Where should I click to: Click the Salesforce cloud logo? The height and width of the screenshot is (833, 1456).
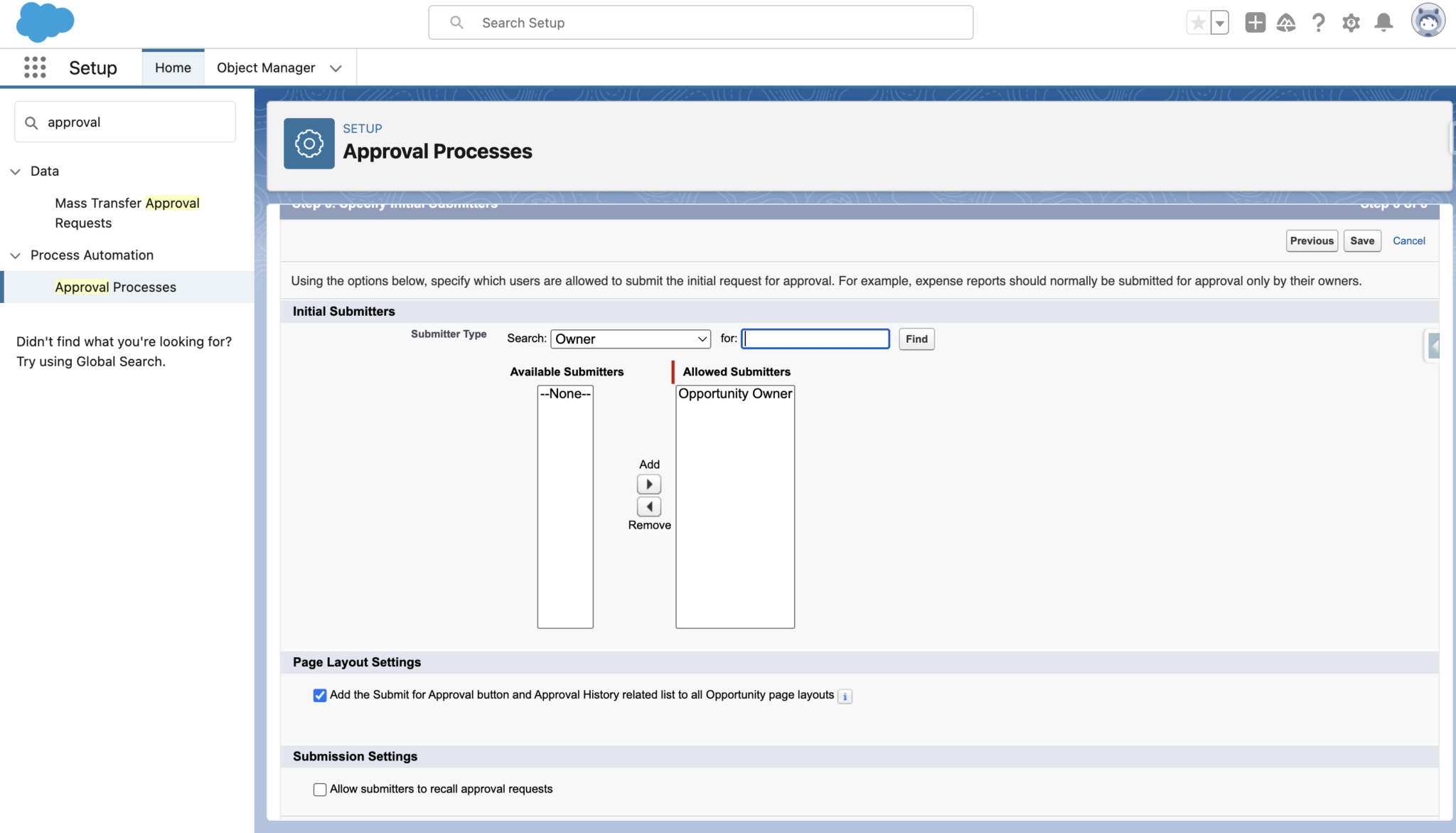(44, 22)
